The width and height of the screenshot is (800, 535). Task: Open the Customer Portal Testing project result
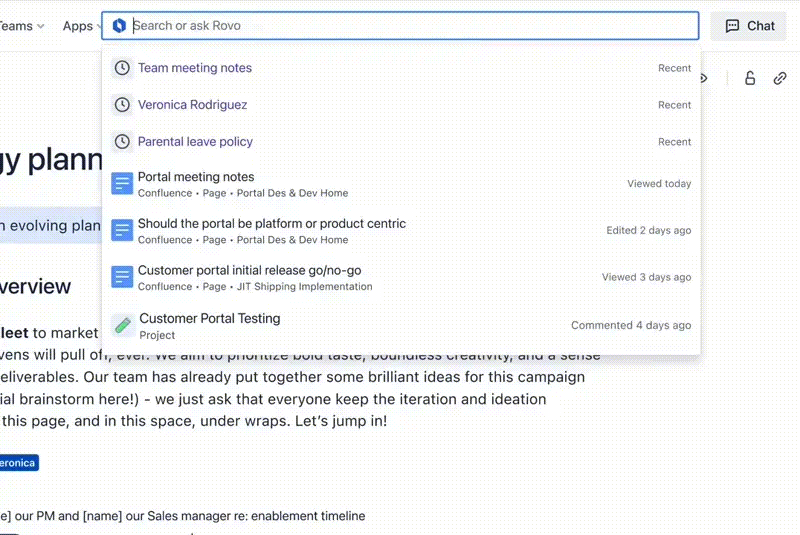pyautogui.click(x=209, y=319)
